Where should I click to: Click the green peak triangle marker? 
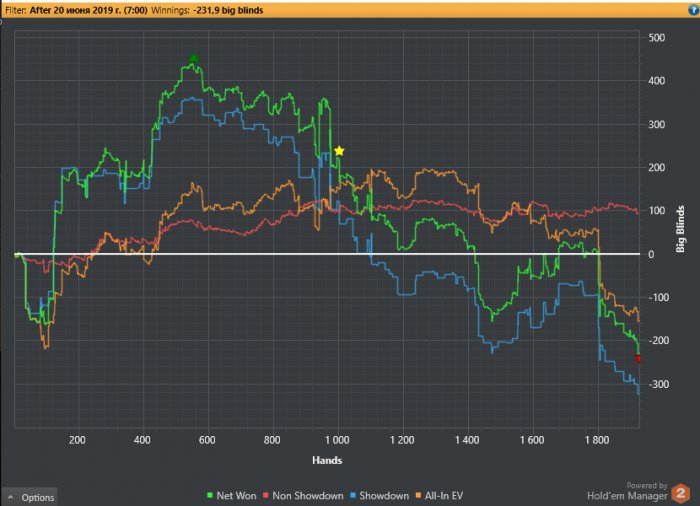[194, 58]
